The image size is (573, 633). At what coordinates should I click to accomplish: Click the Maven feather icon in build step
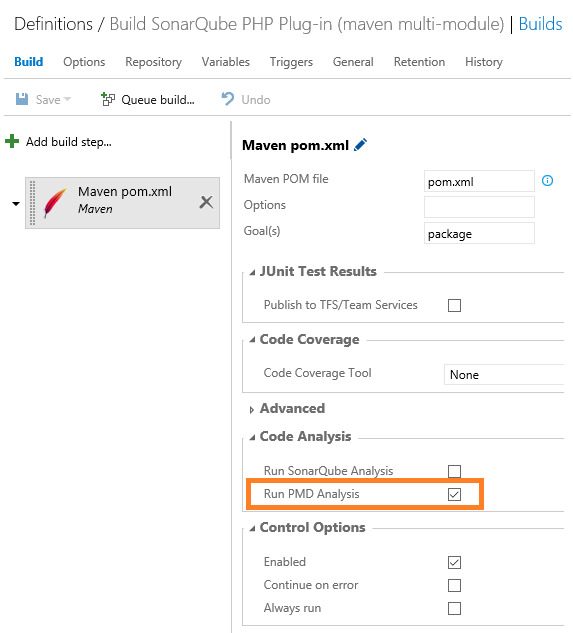point(55,203)
